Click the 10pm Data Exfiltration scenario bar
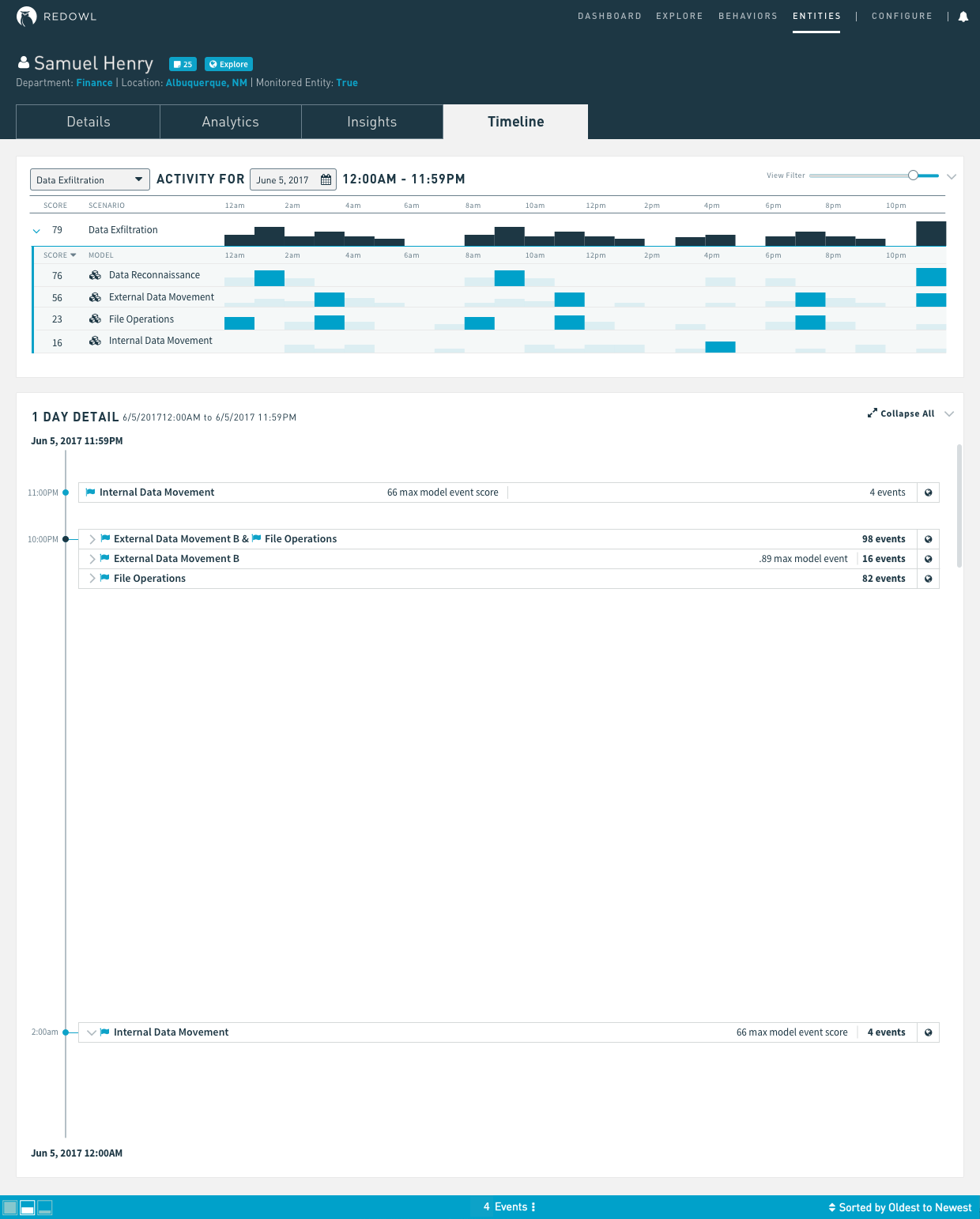The width and height of the screenshot is (980, 1219). (x=931, y=234)
